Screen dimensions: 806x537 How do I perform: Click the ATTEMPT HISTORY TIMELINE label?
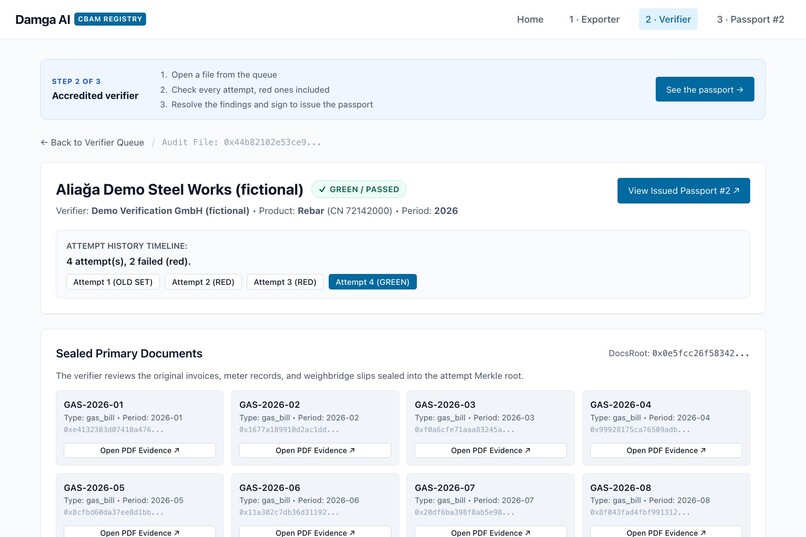126,246
